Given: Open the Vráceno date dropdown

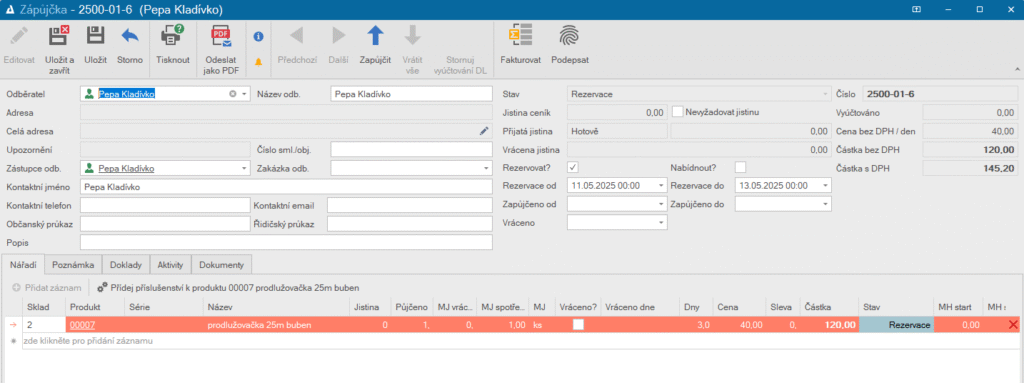Looking at the screenshot, I should click(662, 223).
